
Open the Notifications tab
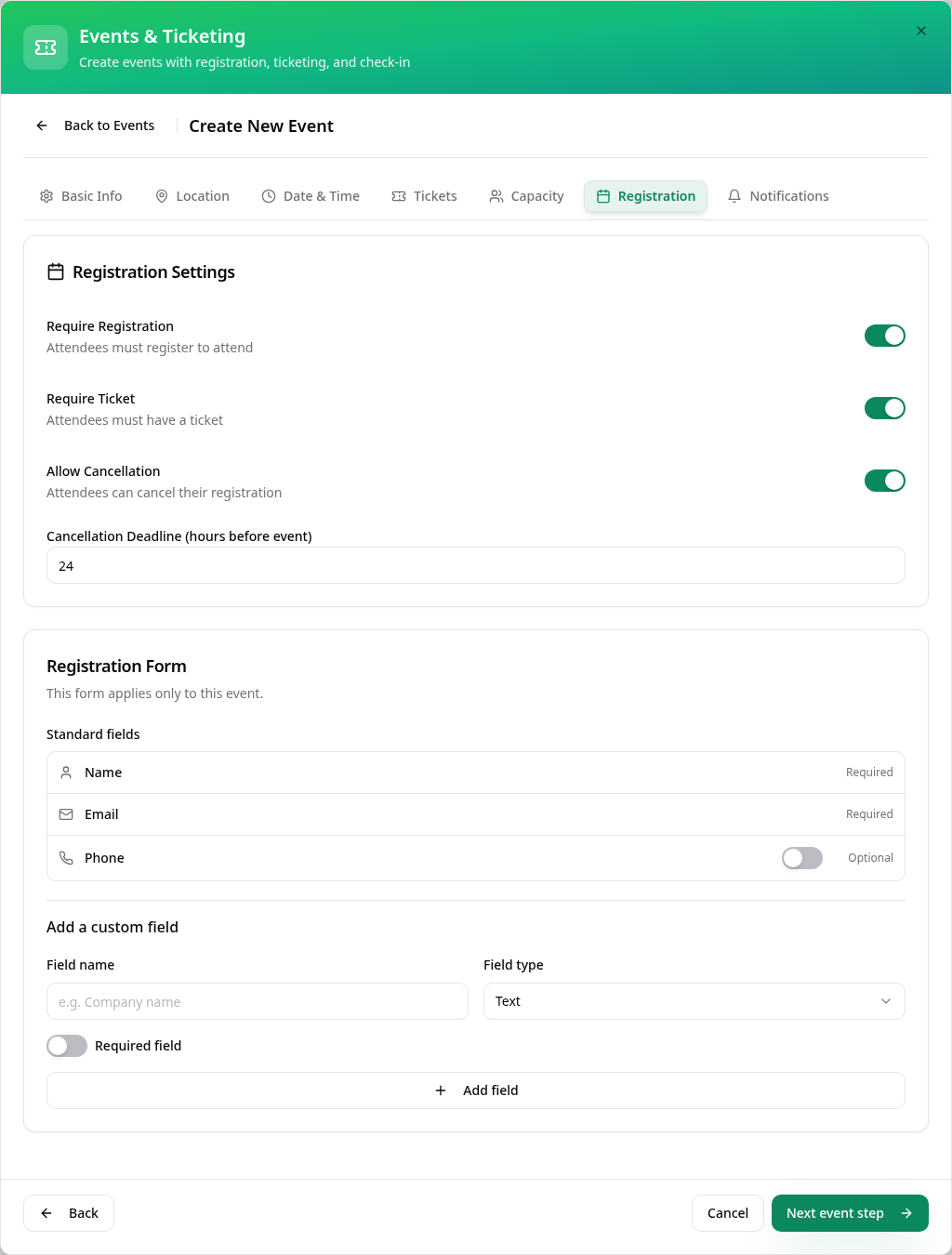tap(778, 196)
